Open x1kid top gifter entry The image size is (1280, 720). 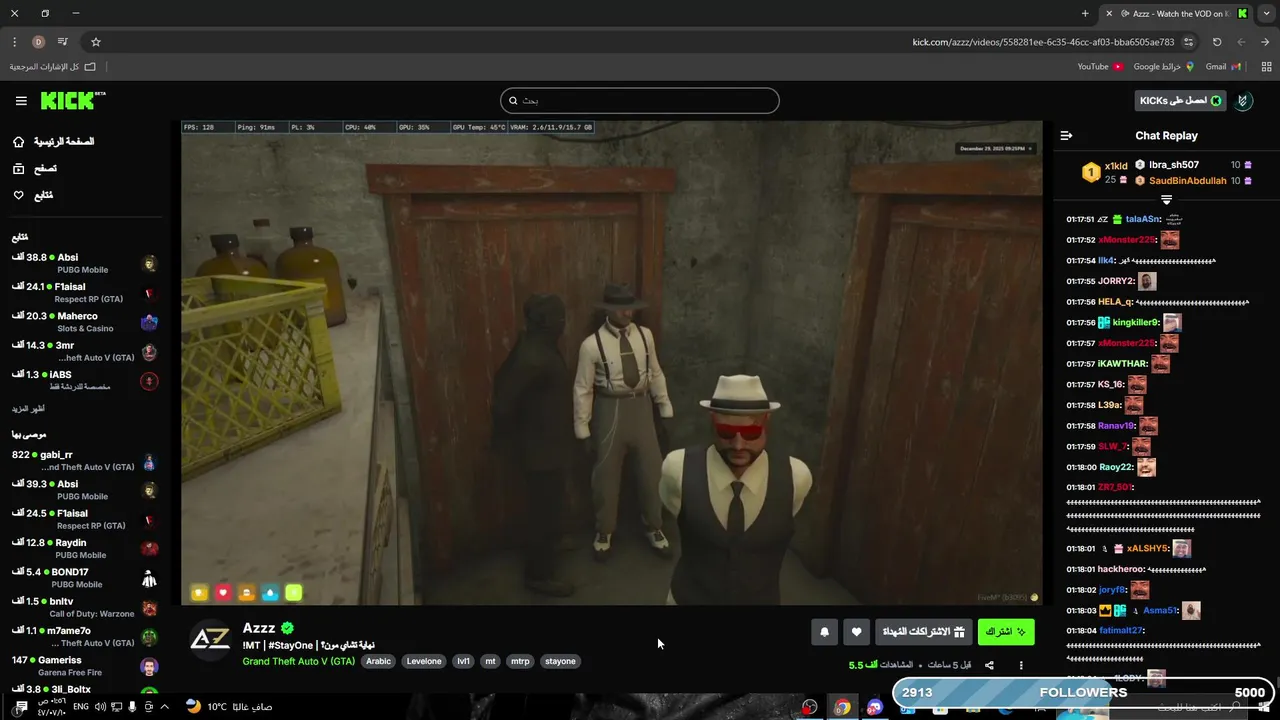[1103, 172]
